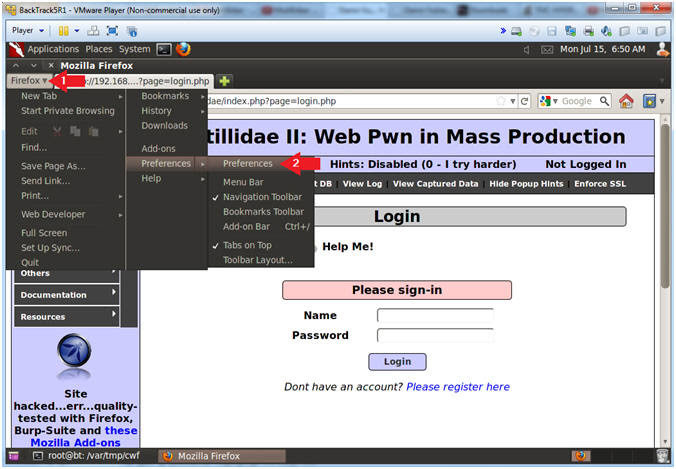Click show desktop icon in bottom panel
676x469 pixels.
click(x=14, y=456)
